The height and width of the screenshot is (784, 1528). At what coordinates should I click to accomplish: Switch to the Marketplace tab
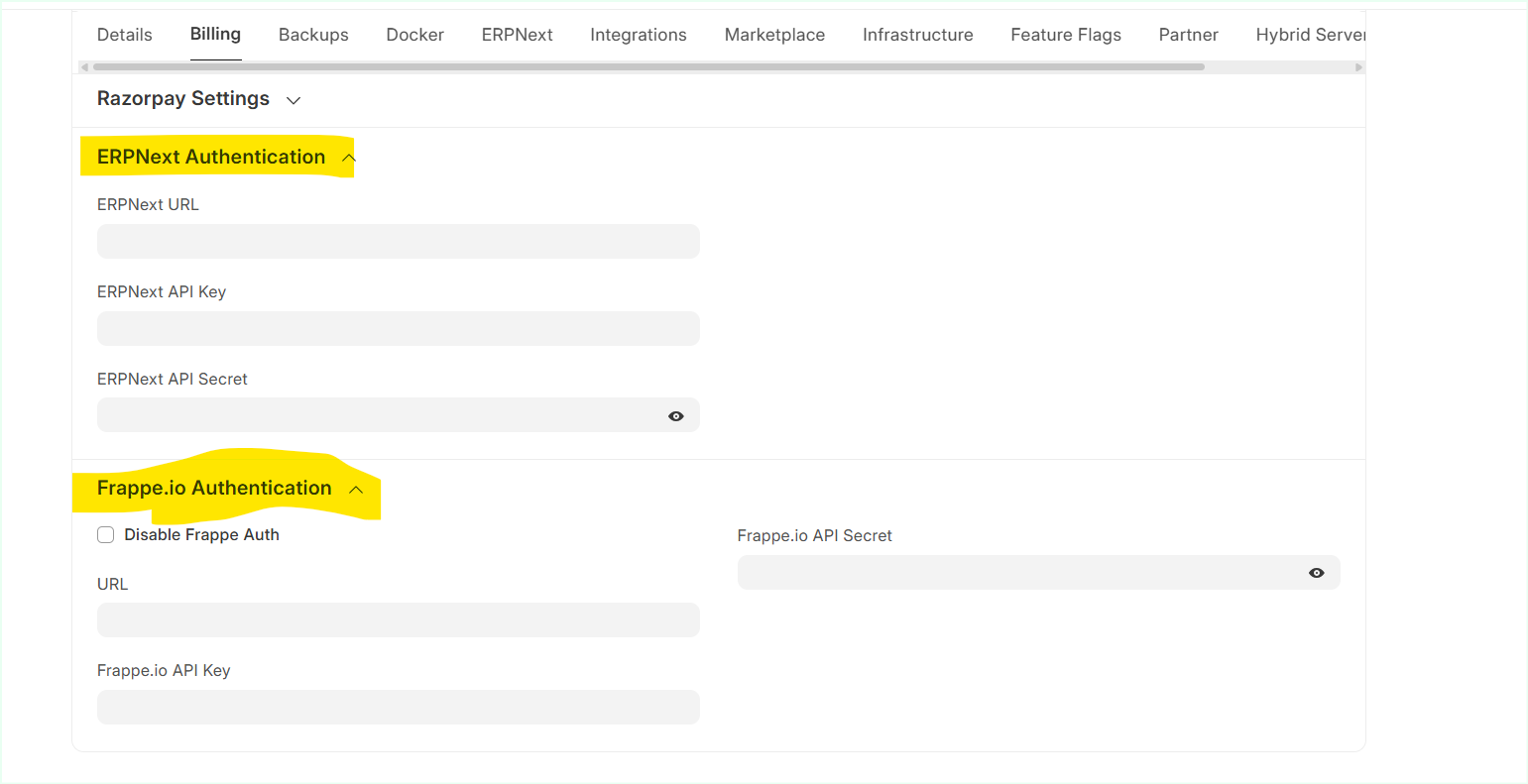(x=774, y=35)
